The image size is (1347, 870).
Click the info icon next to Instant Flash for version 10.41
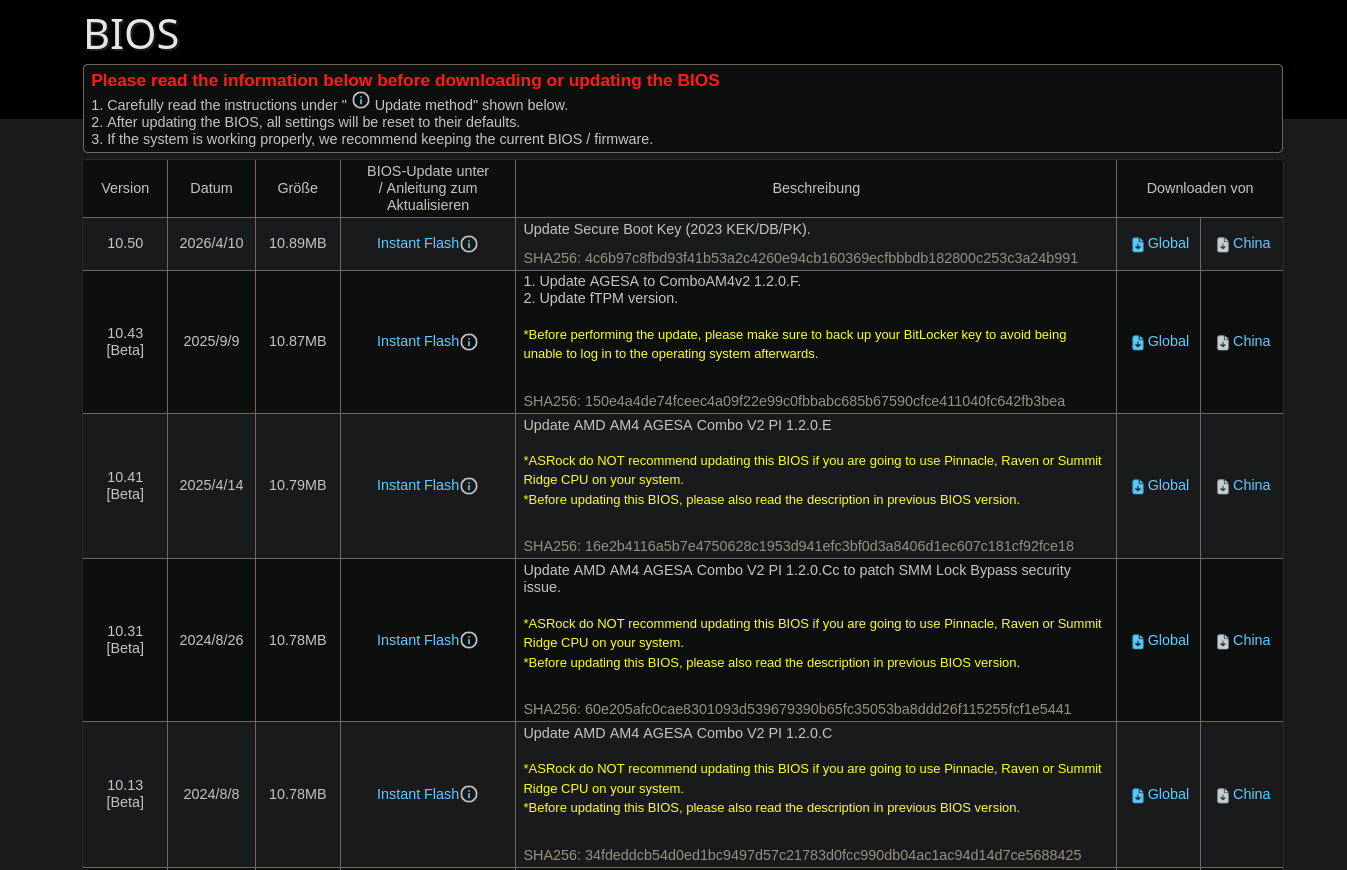(x=469, y=486)
